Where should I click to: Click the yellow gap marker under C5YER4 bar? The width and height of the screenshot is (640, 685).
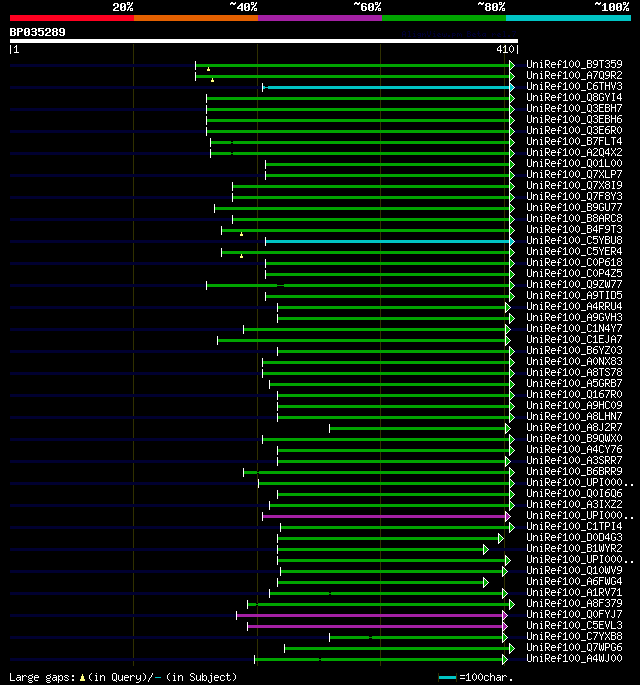coord(241,256)
